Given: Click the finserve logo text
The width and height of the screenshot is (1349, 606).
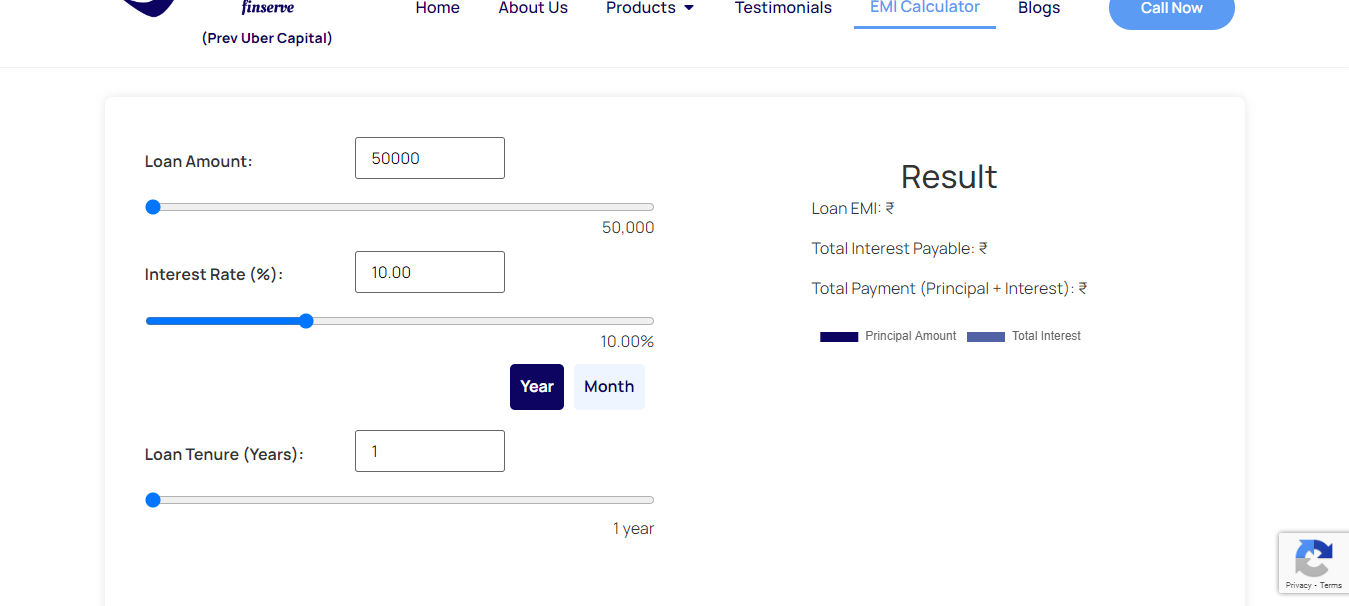Looking at the screenshot, I should click(x=268, y=8).
